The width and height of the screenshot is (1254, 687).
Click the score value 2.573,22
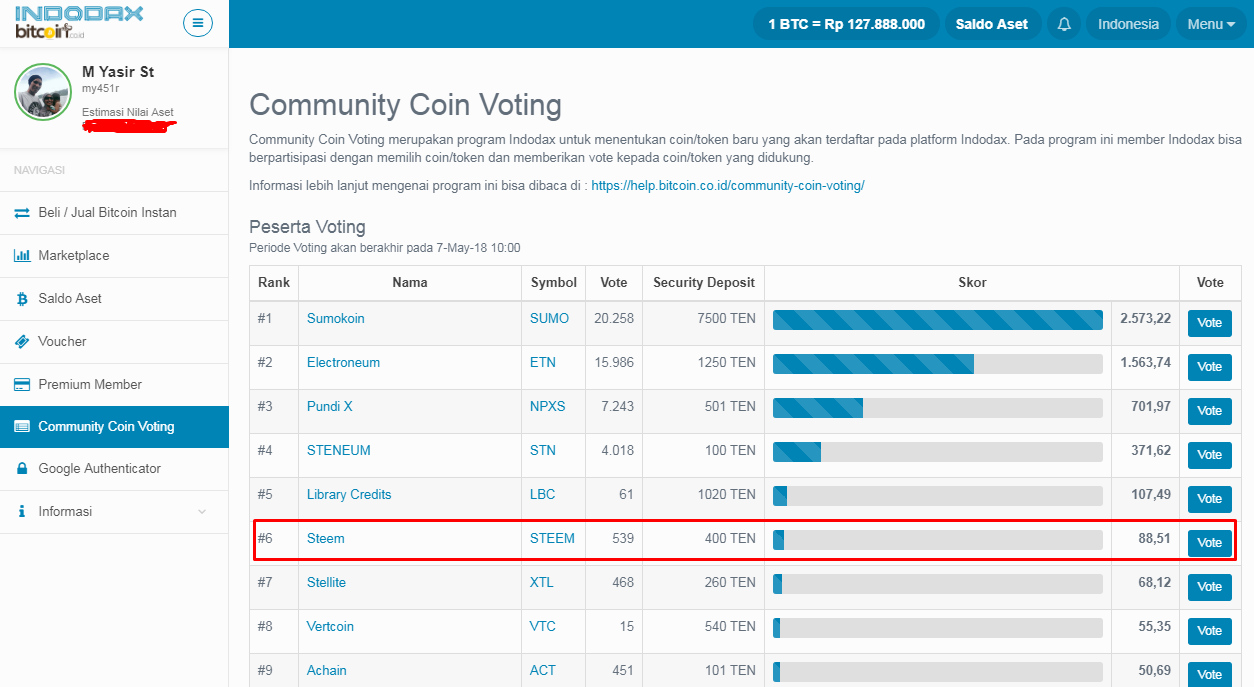click(1145, 319)
